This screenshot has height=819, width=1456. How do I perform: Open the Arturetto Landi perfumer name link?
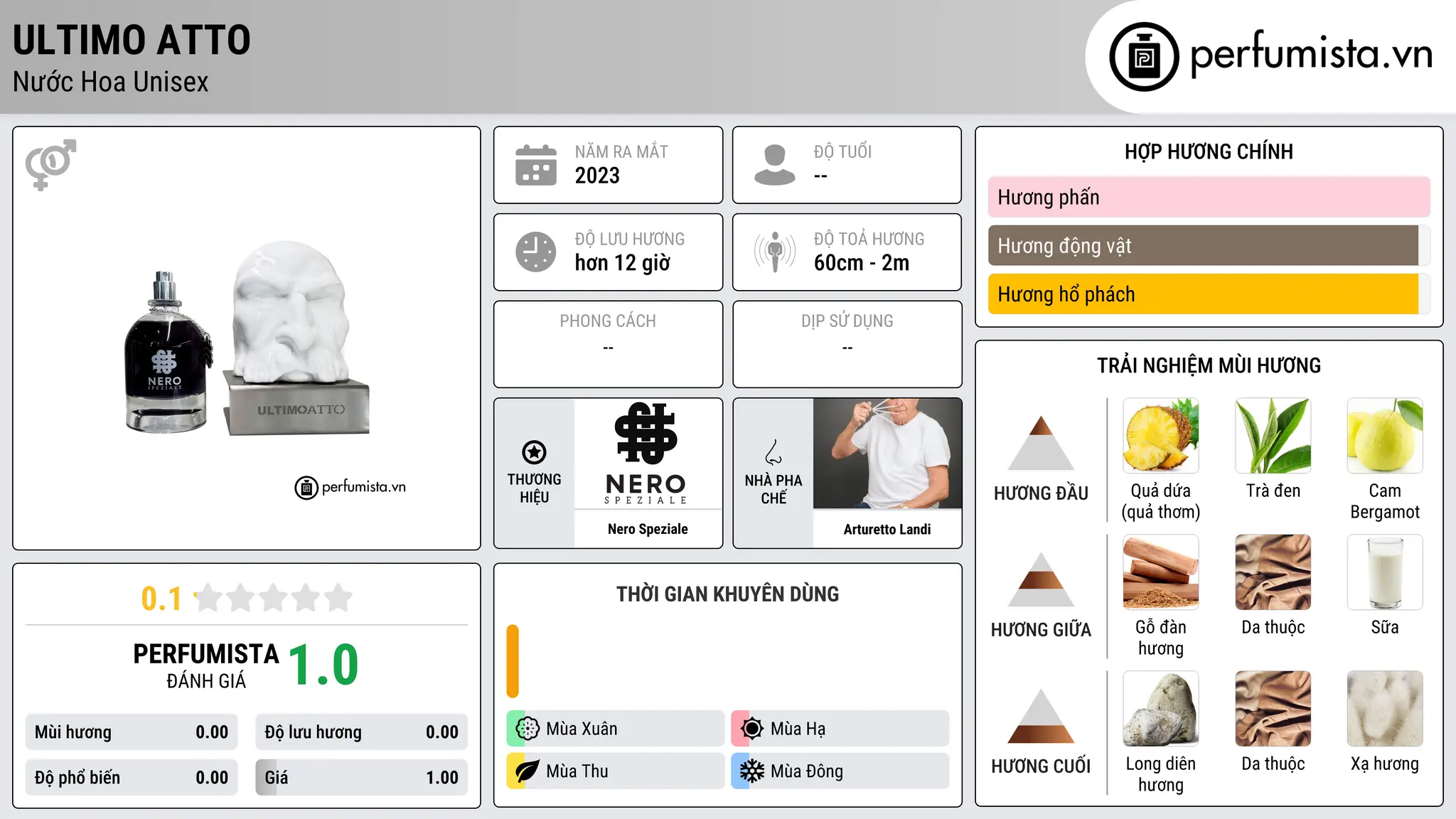click(887, 529)
